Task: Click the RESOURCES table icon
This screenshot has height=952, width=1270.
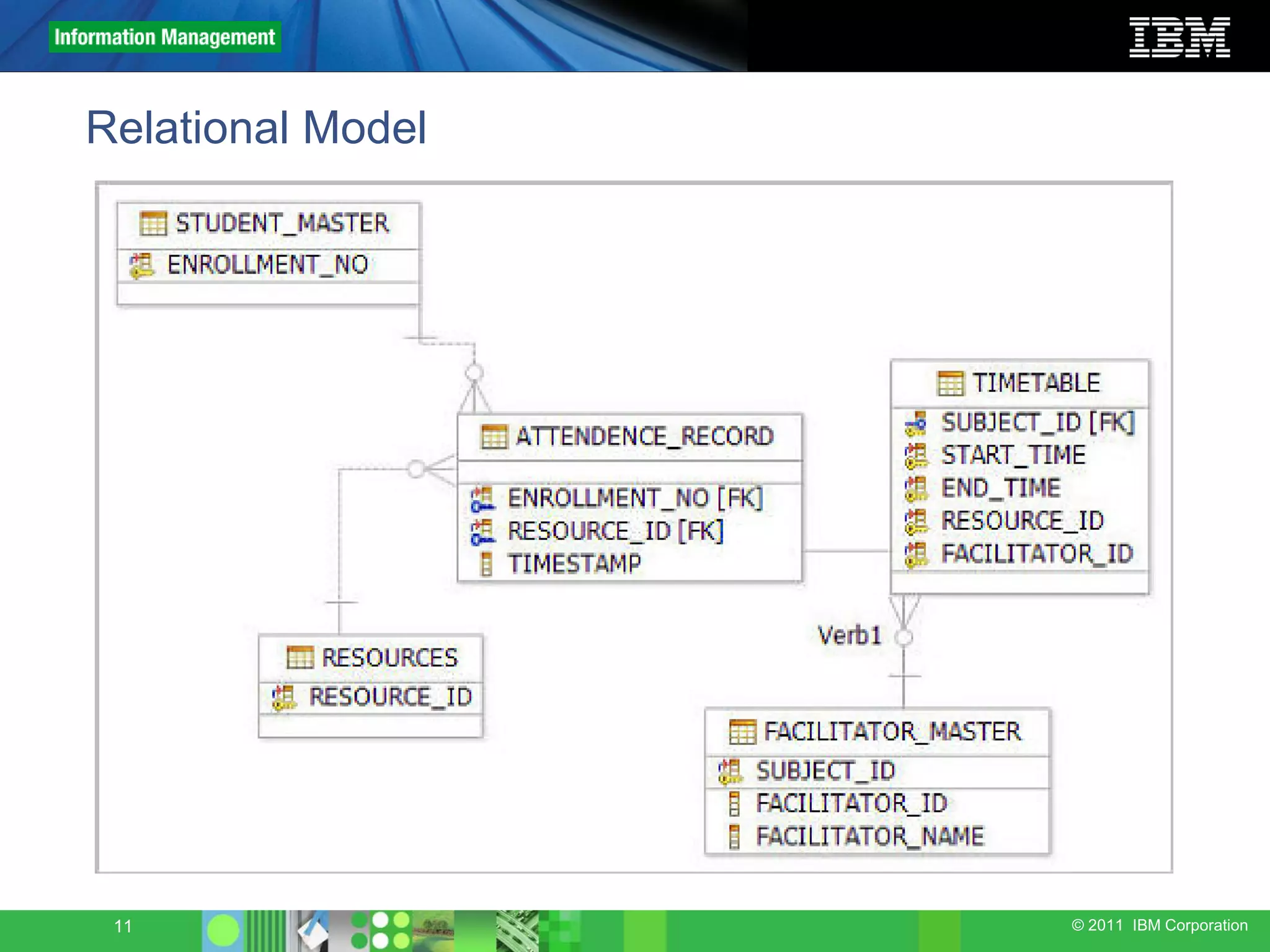Action: coord(300,657)
